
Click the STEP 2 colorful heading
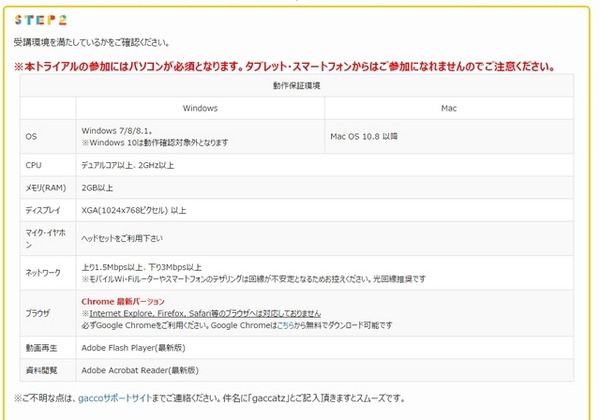[x=41, y=20]
